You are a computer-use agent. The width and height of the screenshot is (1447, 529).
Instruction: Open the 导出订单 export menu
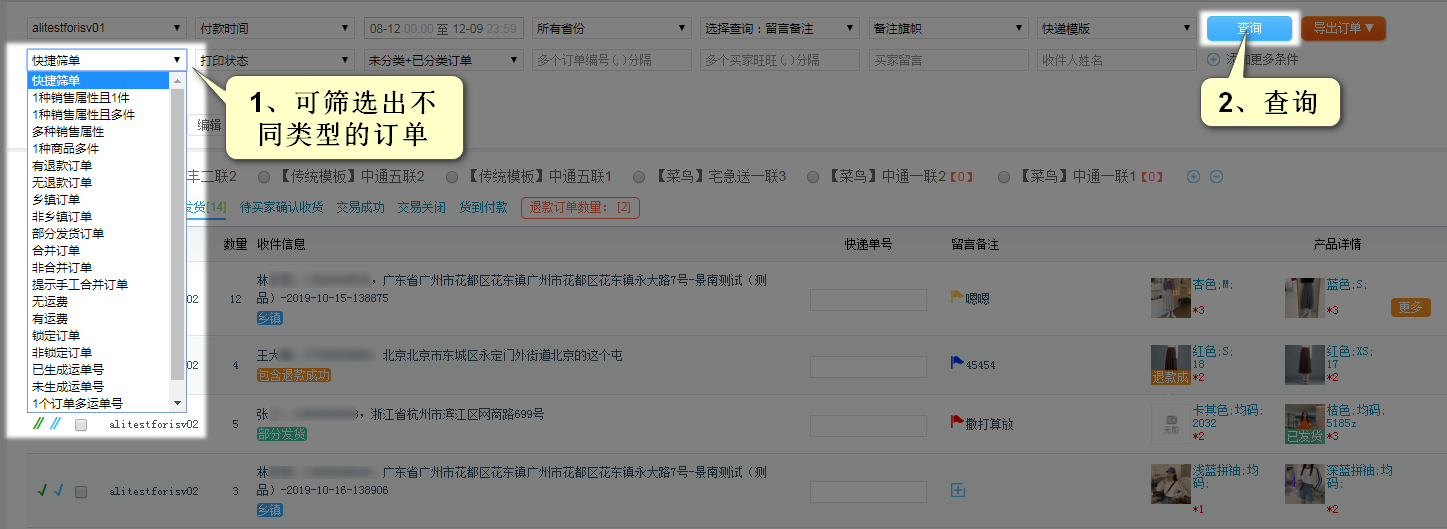pos(1343,28)
